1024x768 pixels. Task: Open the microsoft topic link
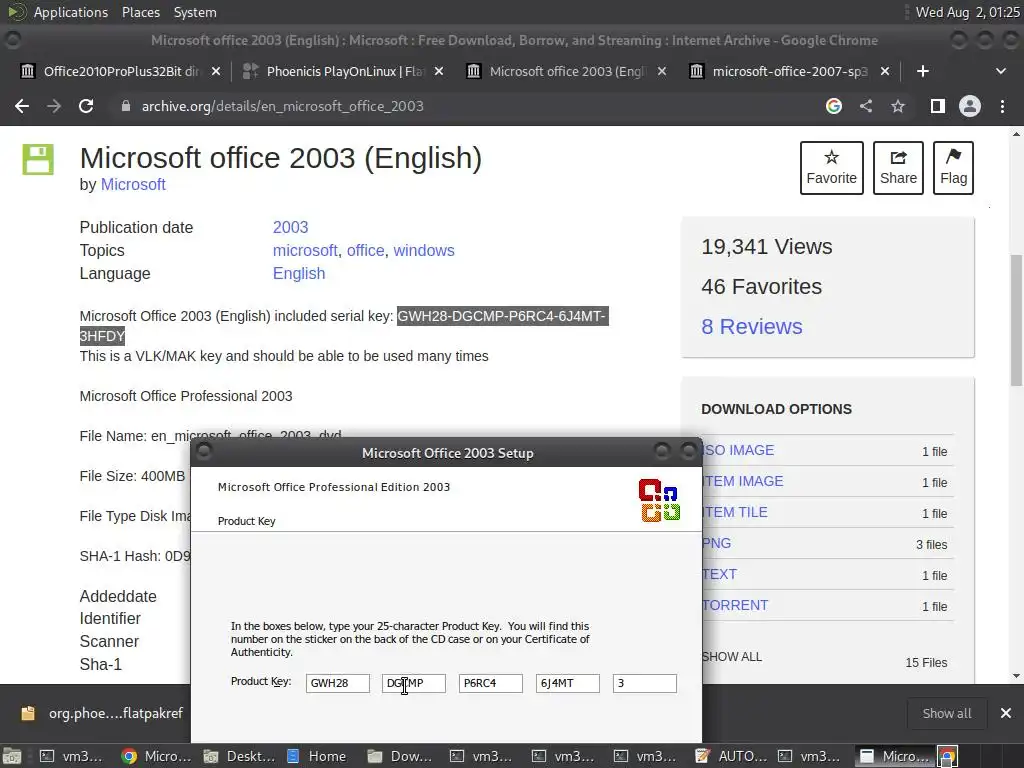point(305,250)
